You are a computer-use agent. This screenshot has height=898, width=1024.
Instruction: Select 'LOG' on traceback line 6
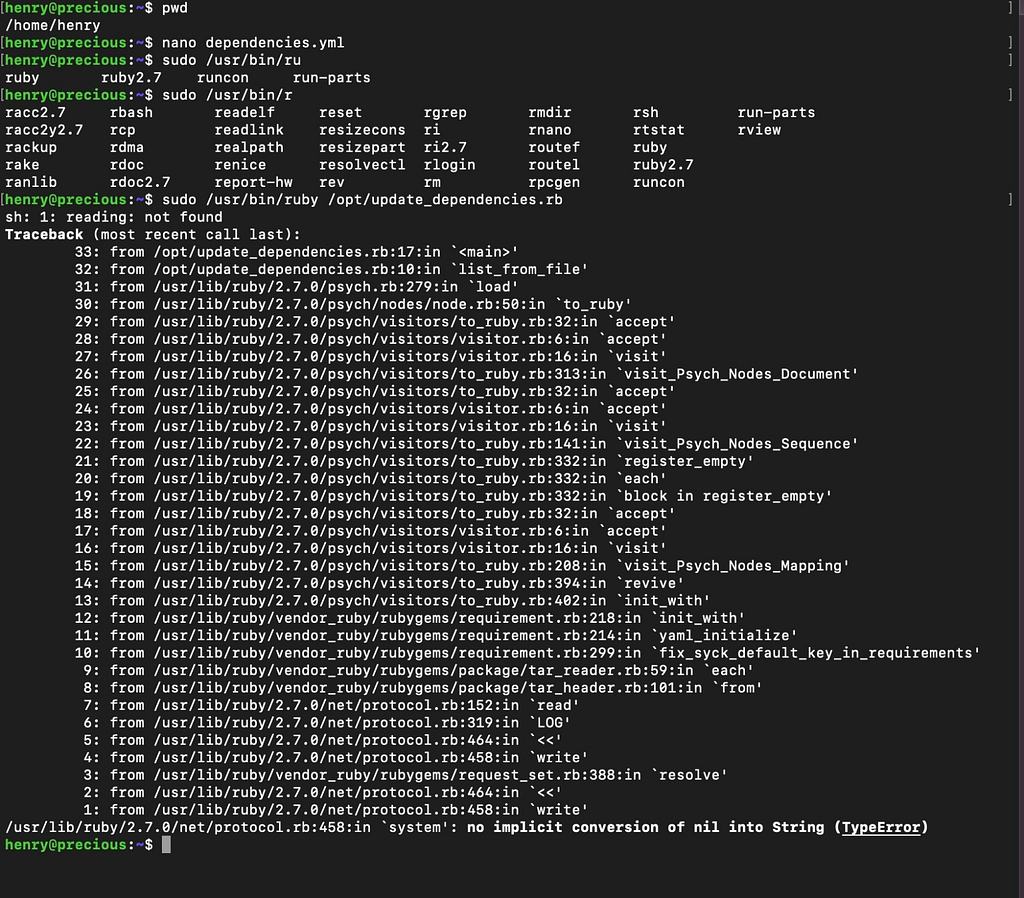pyautogui.click(x=550, y=723)
